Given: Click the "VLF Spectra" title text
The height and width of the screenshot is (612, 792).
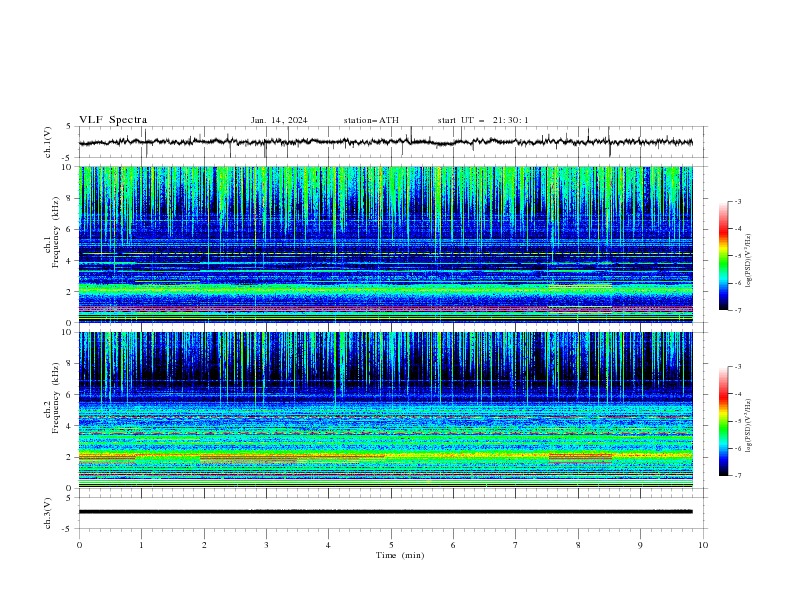Looking at the screenshot, I should pos(113,120).
